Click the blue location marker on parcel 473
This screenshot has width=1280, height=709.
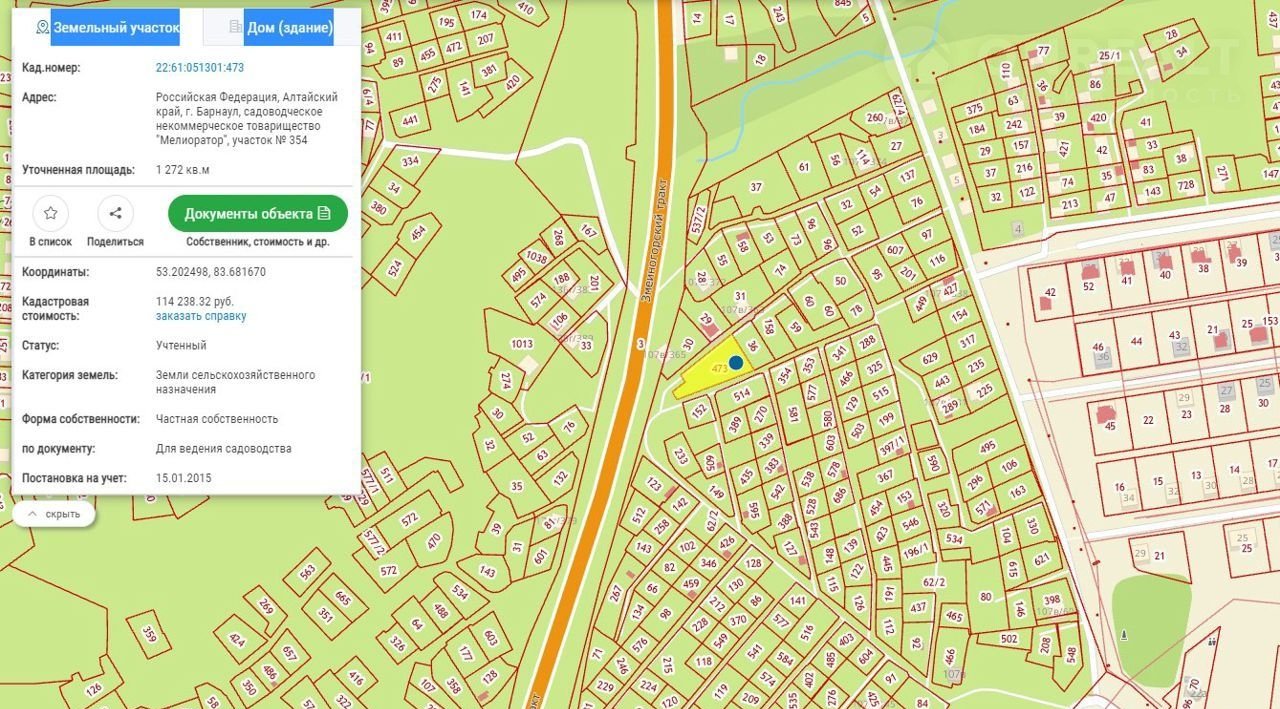(x=736, y=363)
